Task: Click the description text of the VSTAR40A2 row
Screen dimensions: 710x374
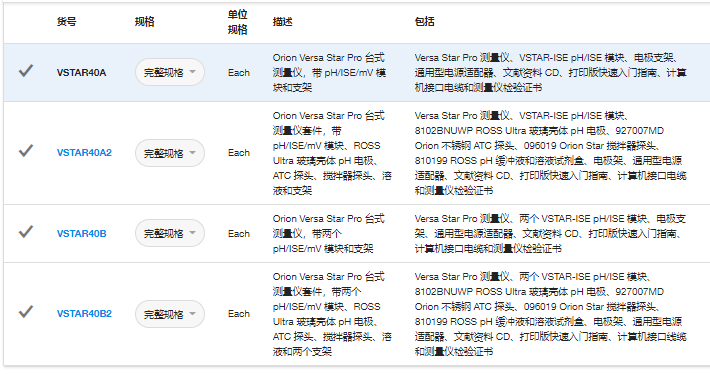Action: pos(332,153)
